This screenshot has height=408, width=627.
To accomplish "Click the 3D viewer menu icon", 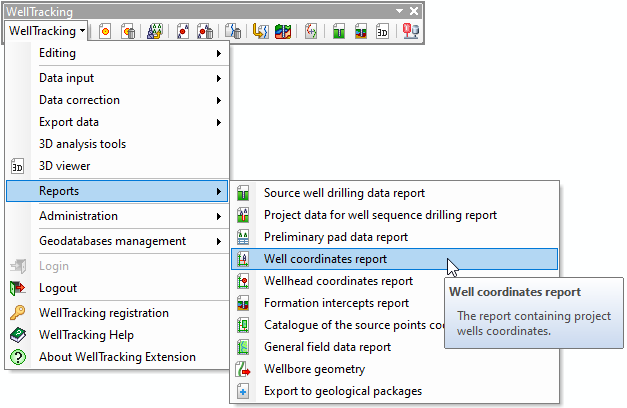I will 17,166.
